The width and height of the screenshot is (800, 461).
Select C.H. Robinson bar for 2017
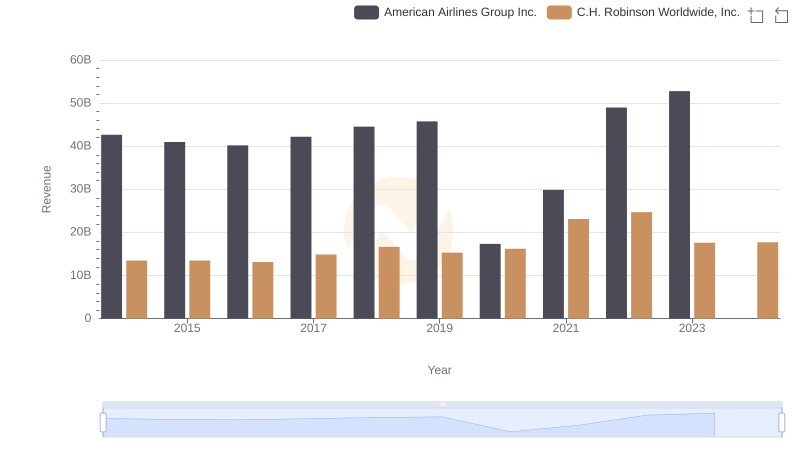(x=326, y=287)
